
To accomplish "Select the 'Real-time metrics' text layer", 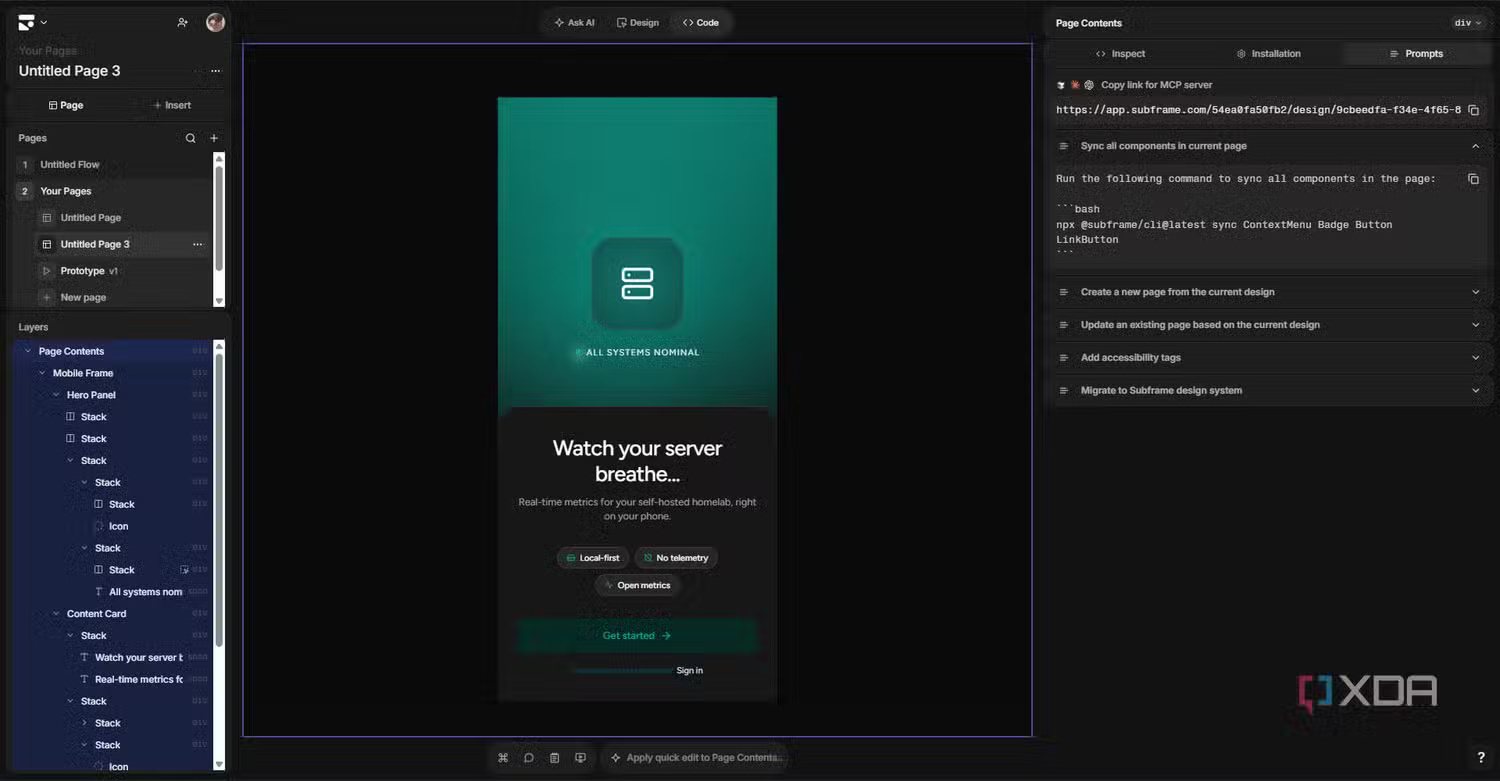I will tap(138, 680).
